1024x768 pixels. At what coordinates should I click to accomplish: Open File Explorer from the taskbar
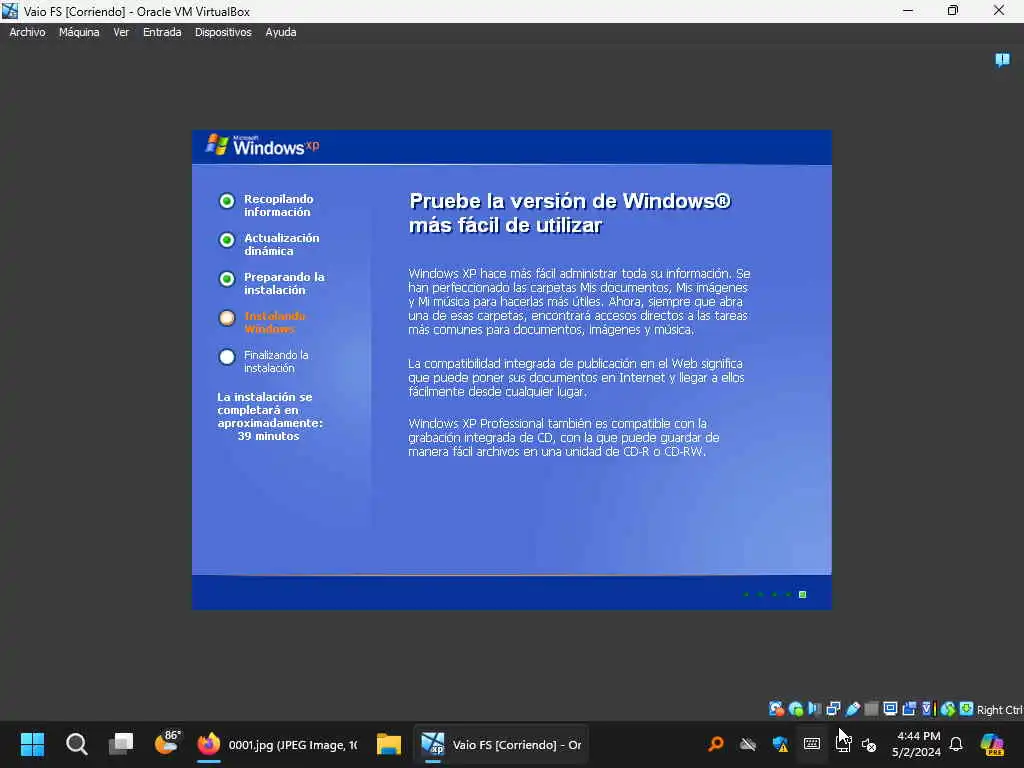389,744
